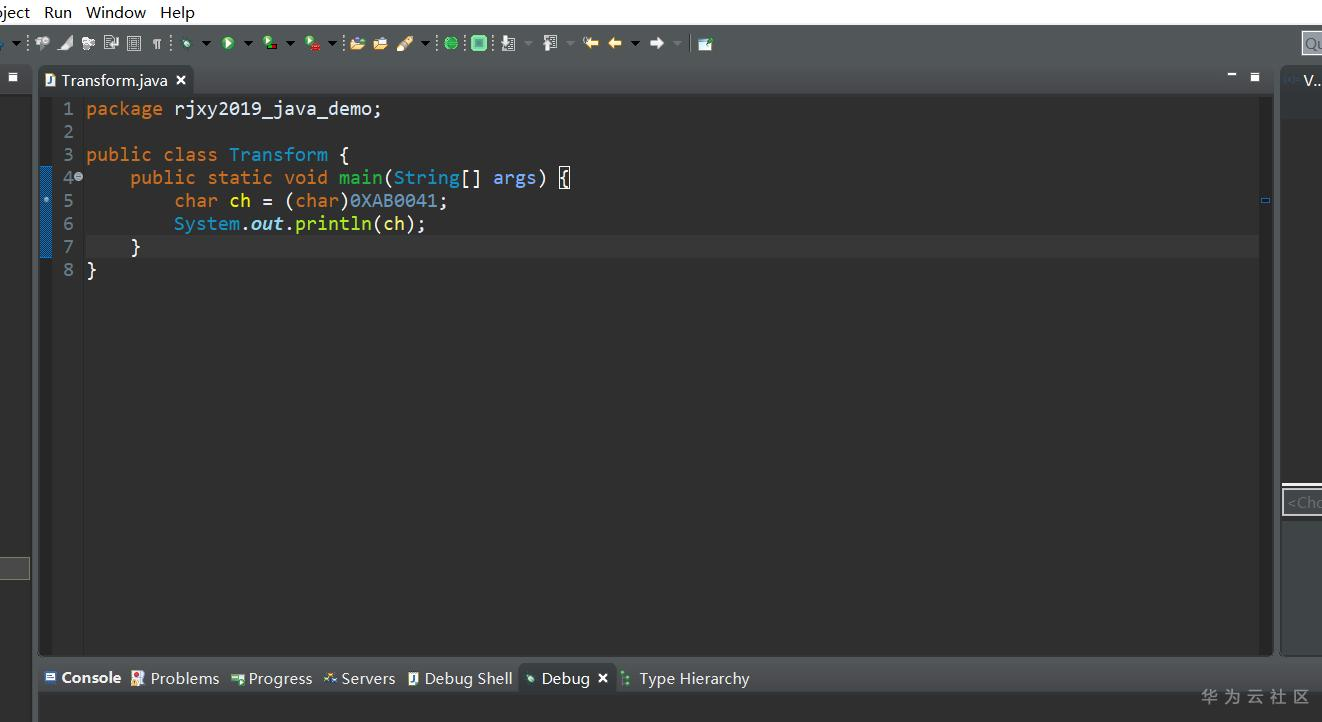This screenshot has width=1322, height=722.
Task: Click the torch-shaped Search toolbar icon
Action: (405, 43)
